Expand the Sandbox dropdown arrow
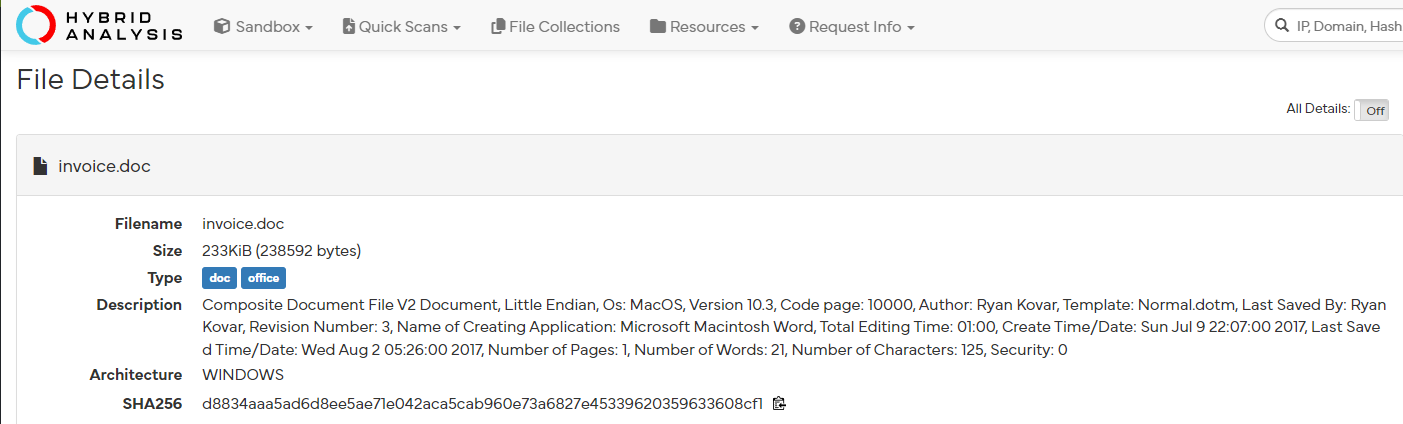Screen dimensions: 1403x424 pos(309,28)
